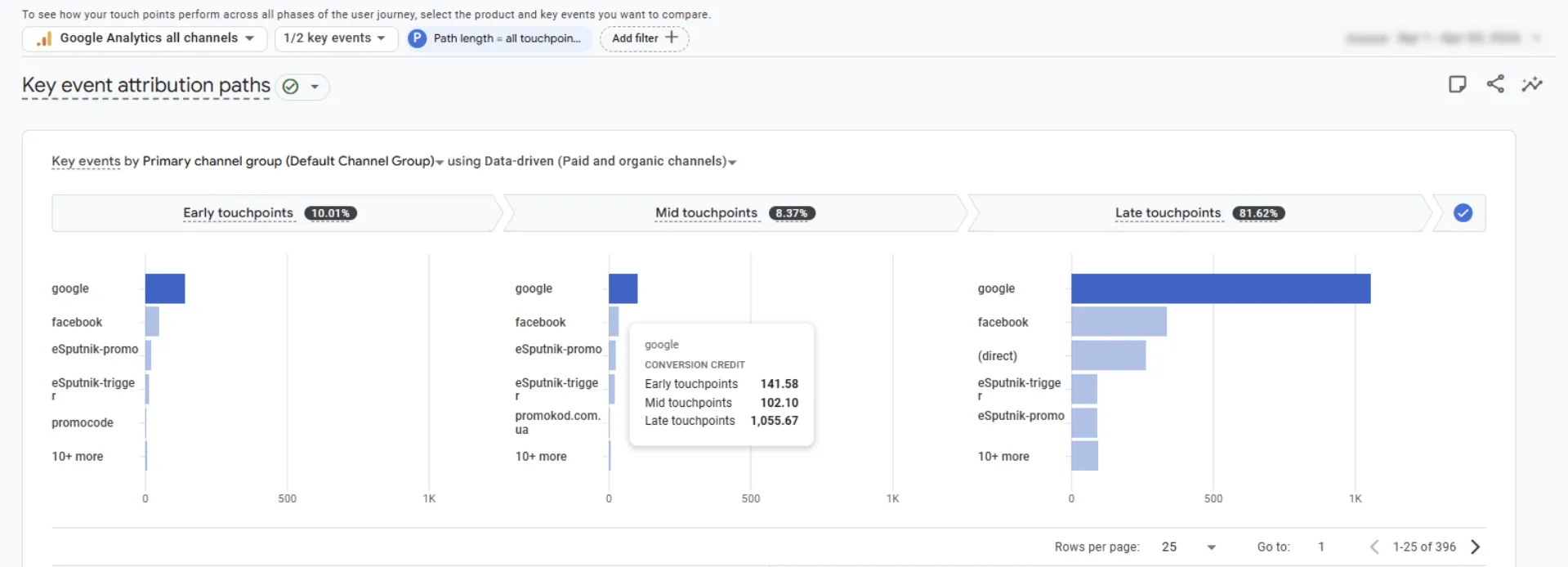This screenshot has width=1568, height=567.
Task: Click the Add filter button
Action: [645, 38]
